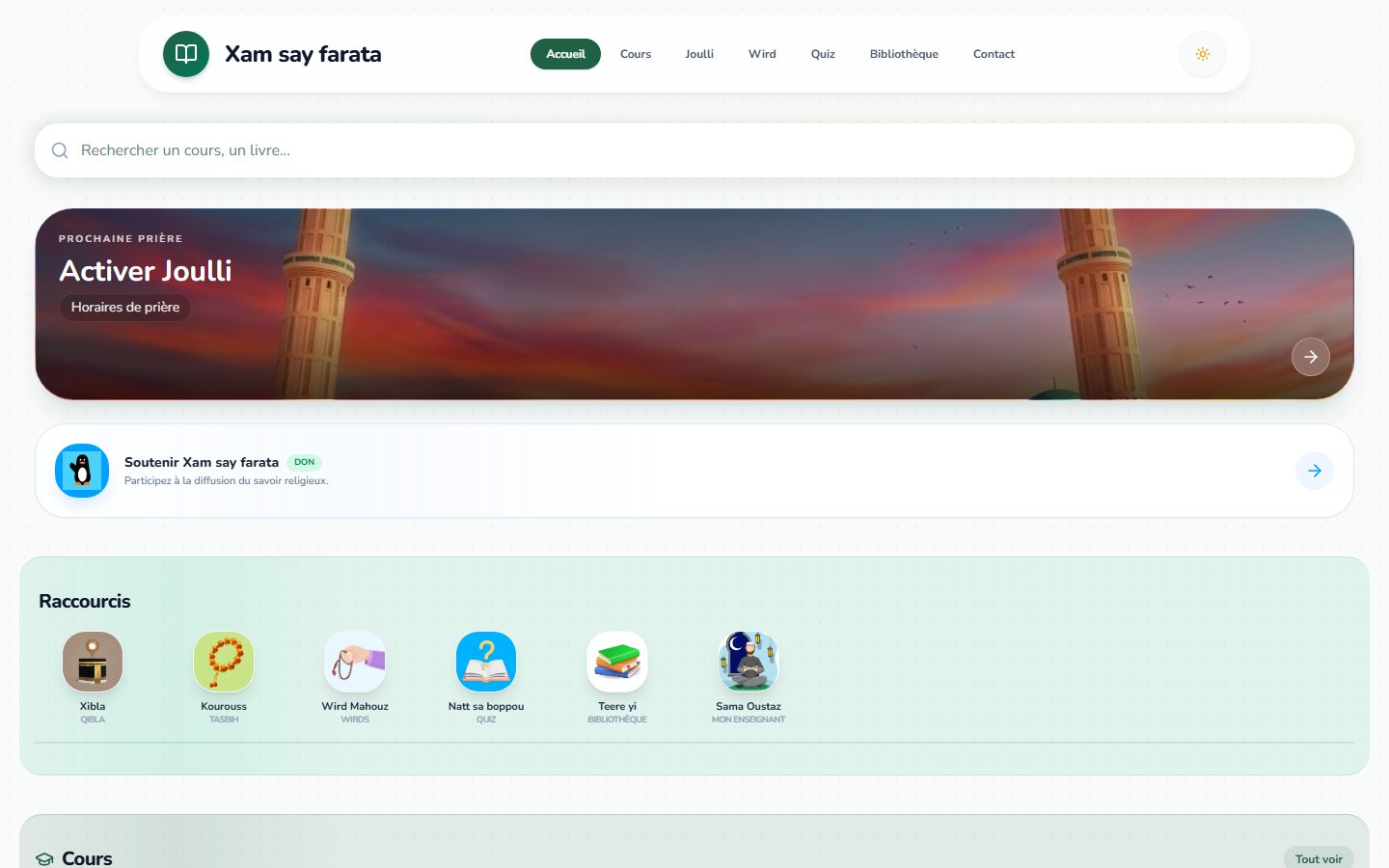Viewport: 1389px width, 868px height.
Task: Open the Teere yi library books icon
Action: click(617, 662)
